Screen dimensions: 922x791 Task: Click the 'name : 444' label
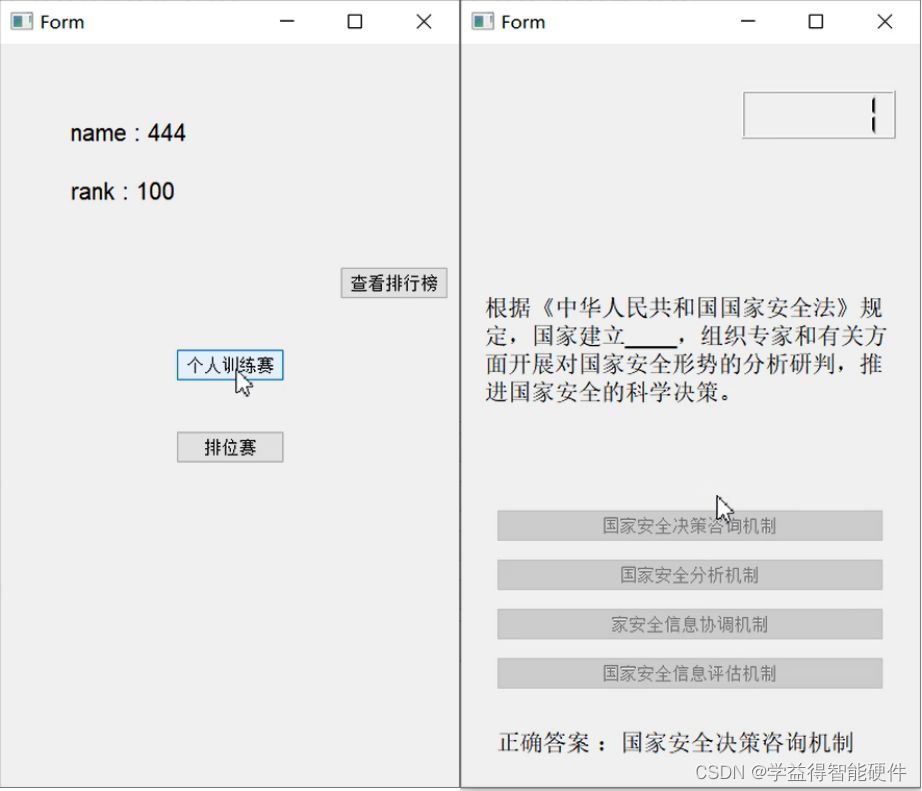(x=128, y=133)
